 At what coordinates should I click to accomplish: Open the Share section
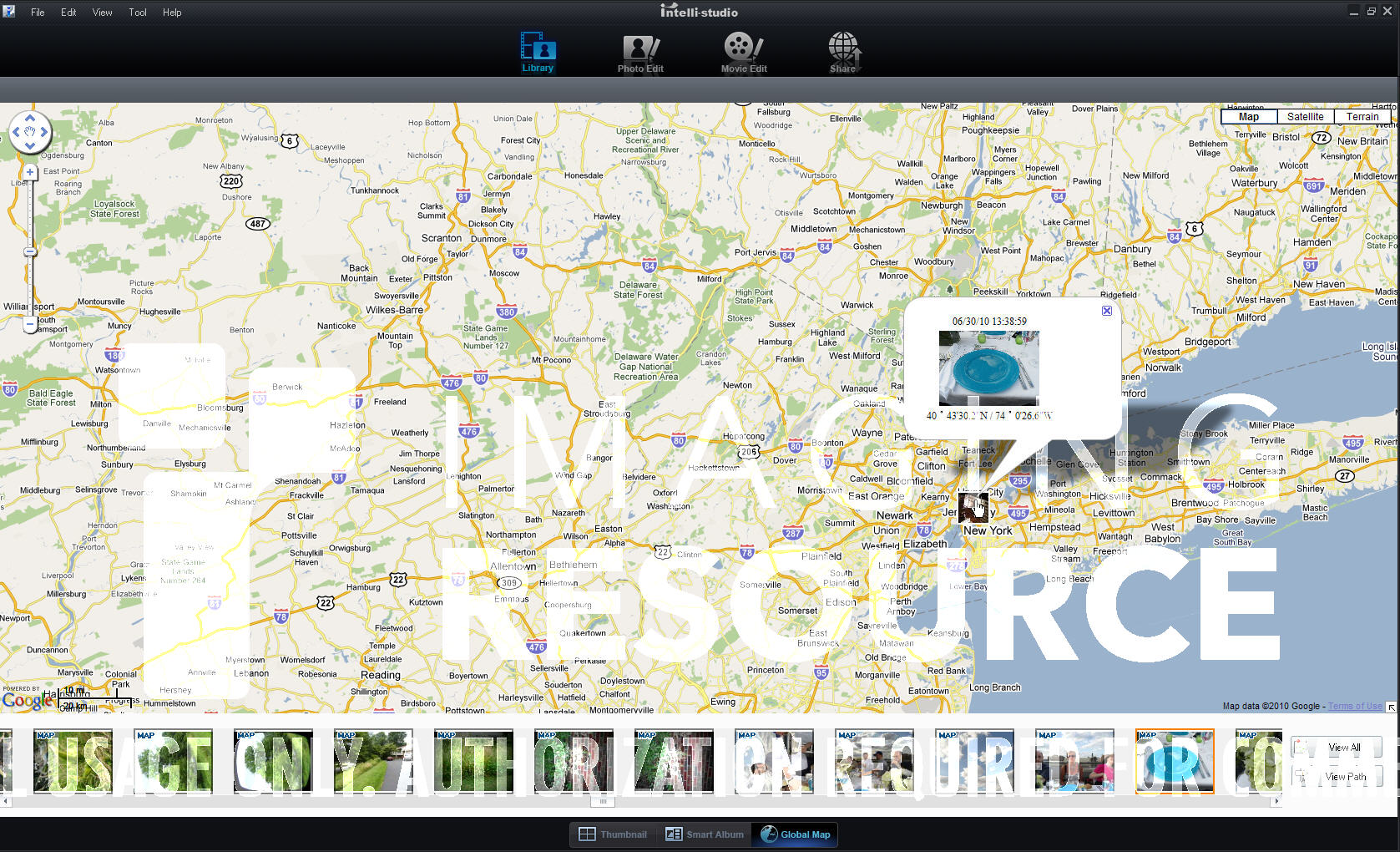click(x=843, y=53)
